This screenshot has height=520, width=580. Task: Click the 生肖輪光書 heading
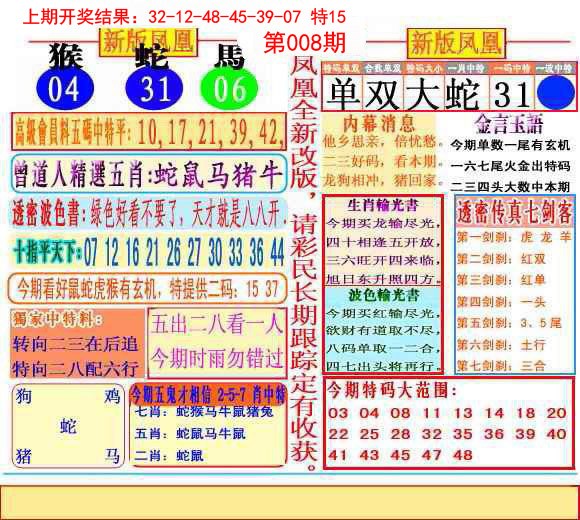(382, 205)
